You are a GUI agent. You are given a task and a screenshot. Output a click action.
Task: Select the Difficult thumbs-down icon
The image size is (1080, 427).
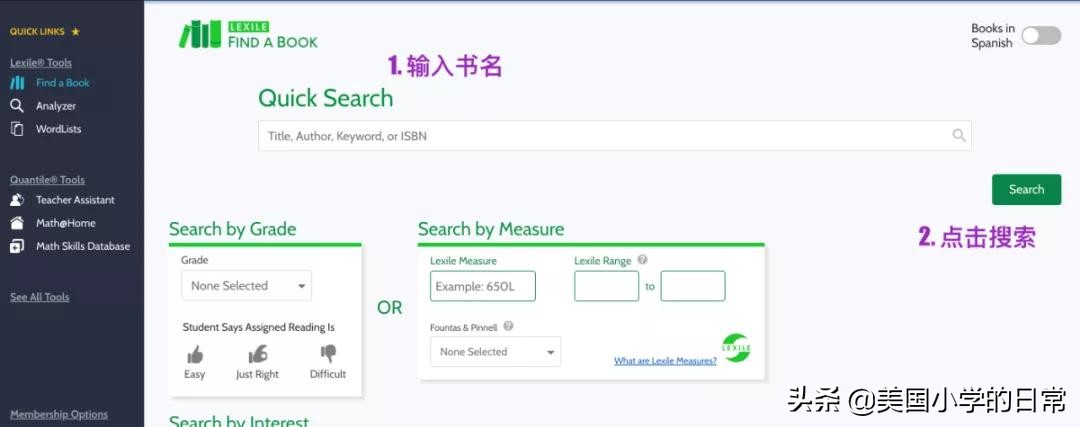[328, 354]
